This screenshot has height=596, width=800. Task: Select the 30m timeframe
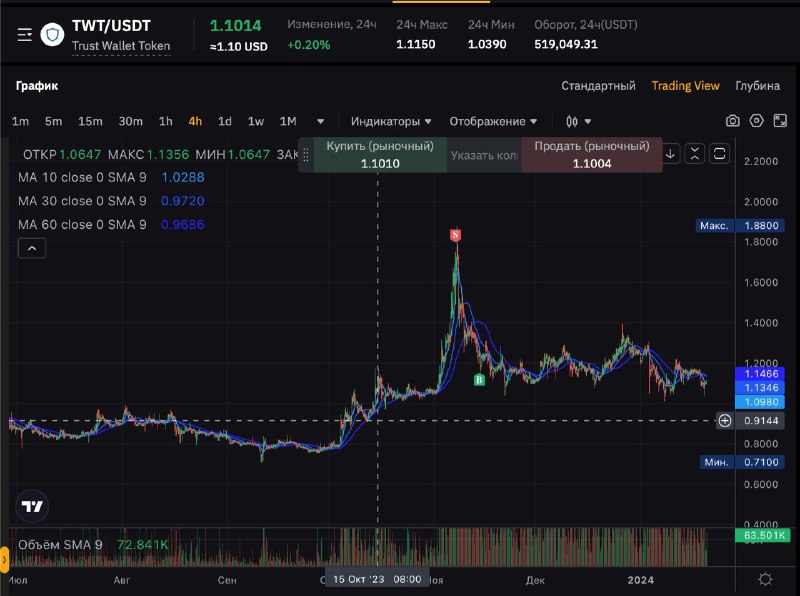click(x=131, y=121)
